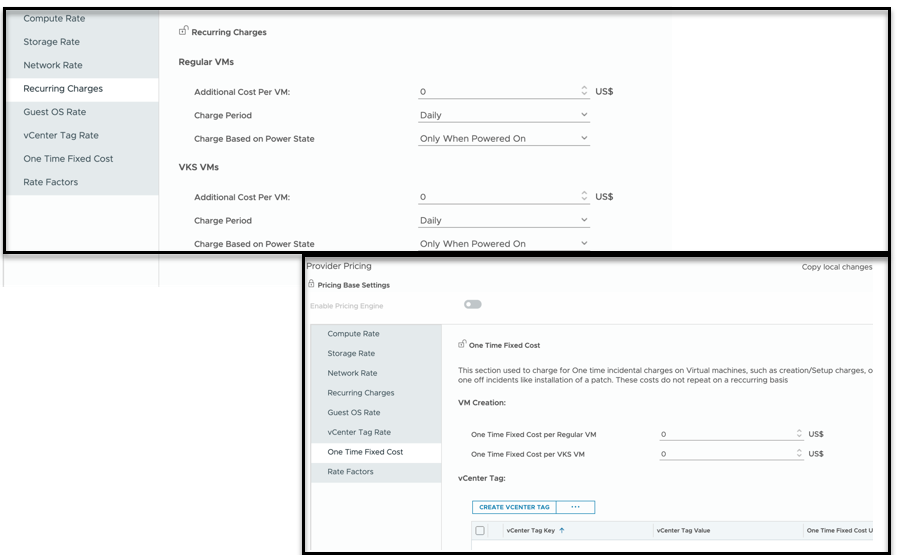Click the vCenter Tag Value column header

[x=683, y=530]
